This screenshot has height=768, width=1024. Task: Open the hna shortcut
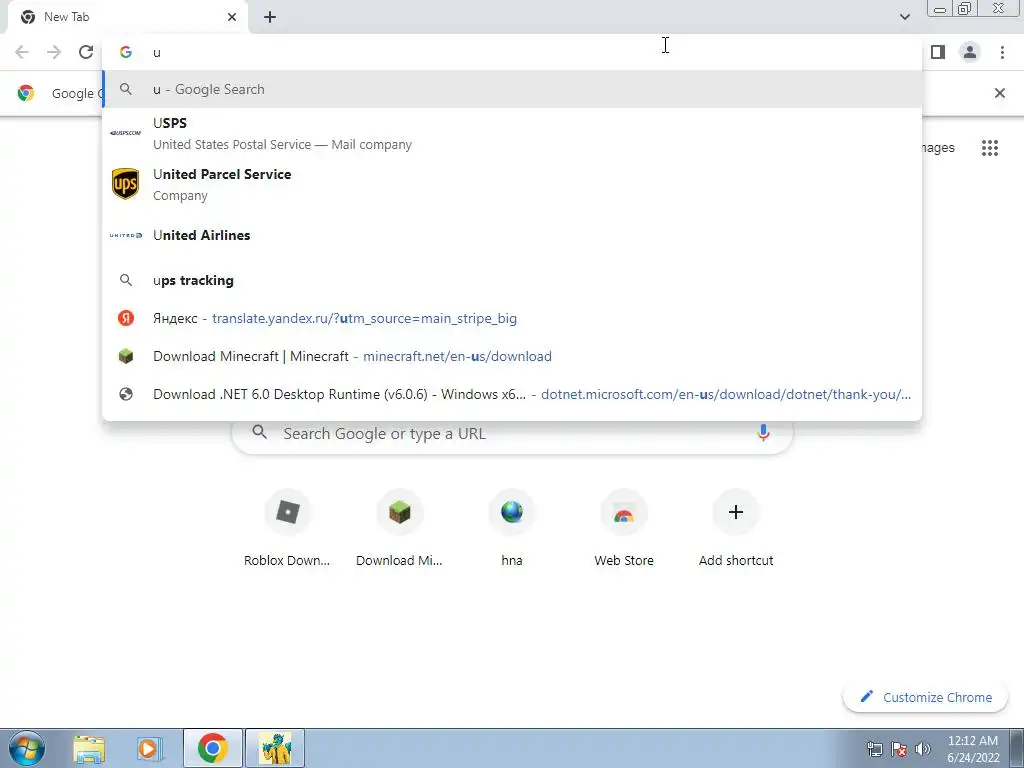point(511,528)
